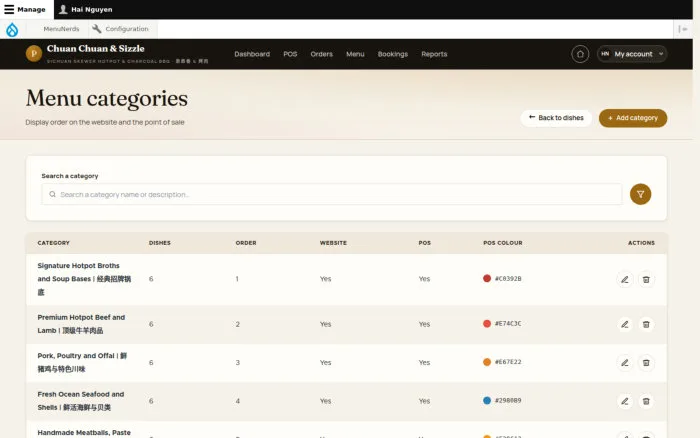Delete the Signature Hotpot Broths category
The image size is (700, 438).
pos(646,279)
